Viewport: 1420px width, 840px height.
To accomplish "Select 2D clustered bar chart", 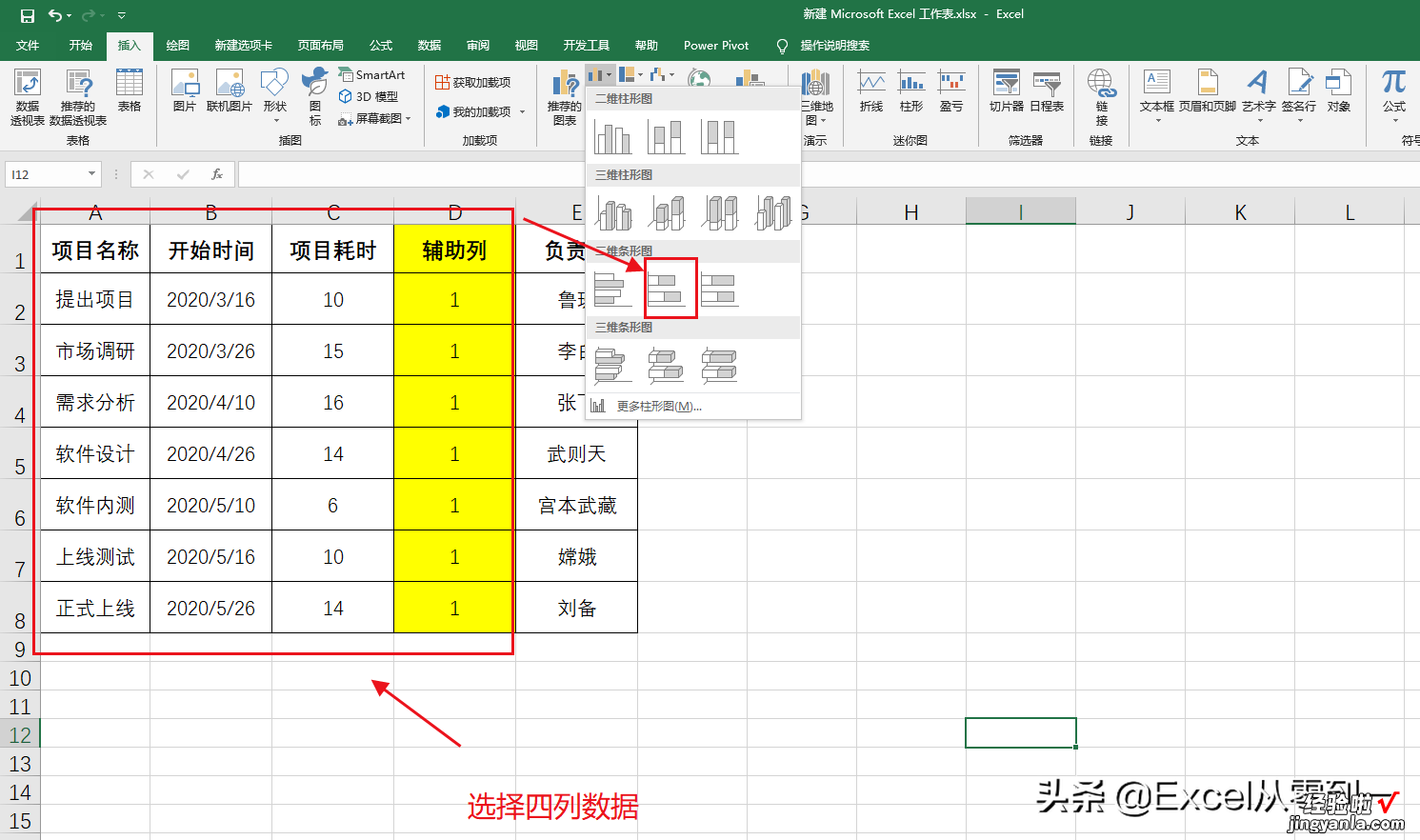I will pos(613,290).
